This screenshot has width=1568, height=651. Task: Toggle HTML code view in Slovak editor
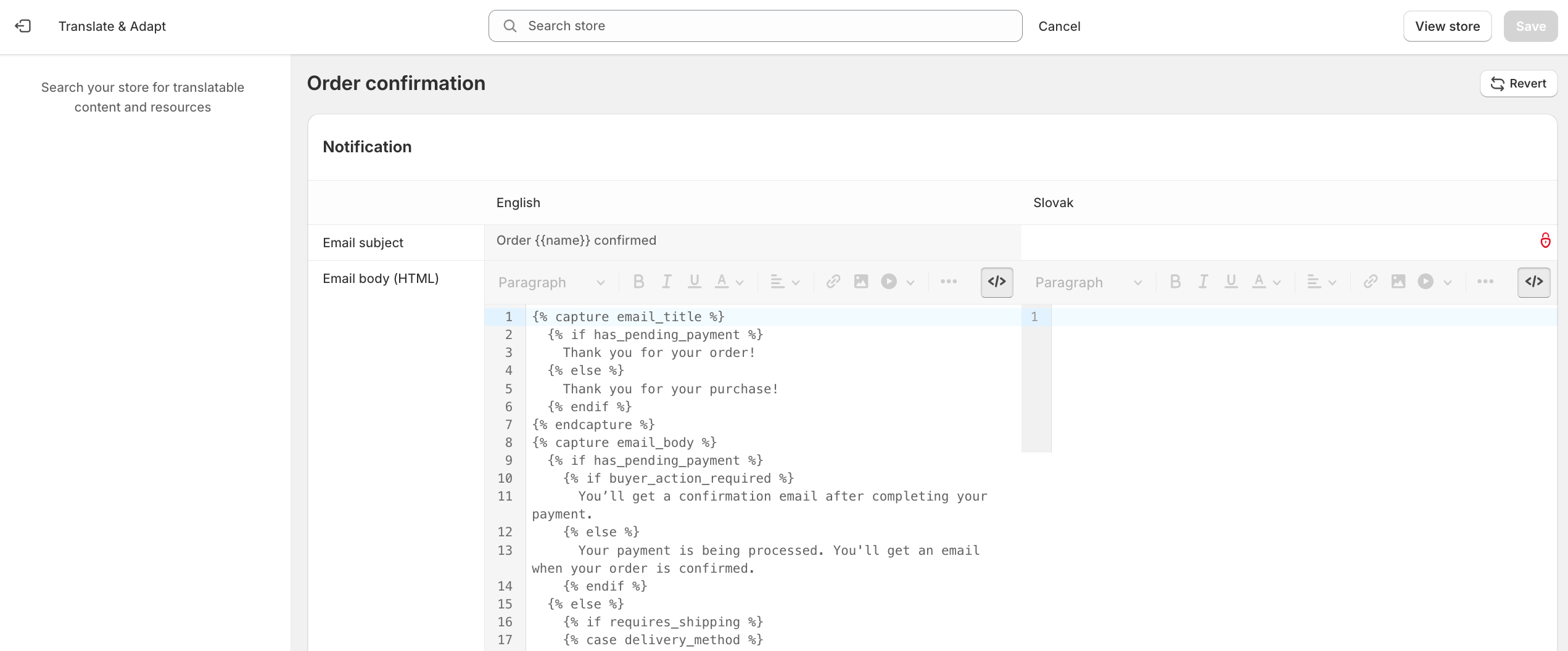tap(1534, 282)
